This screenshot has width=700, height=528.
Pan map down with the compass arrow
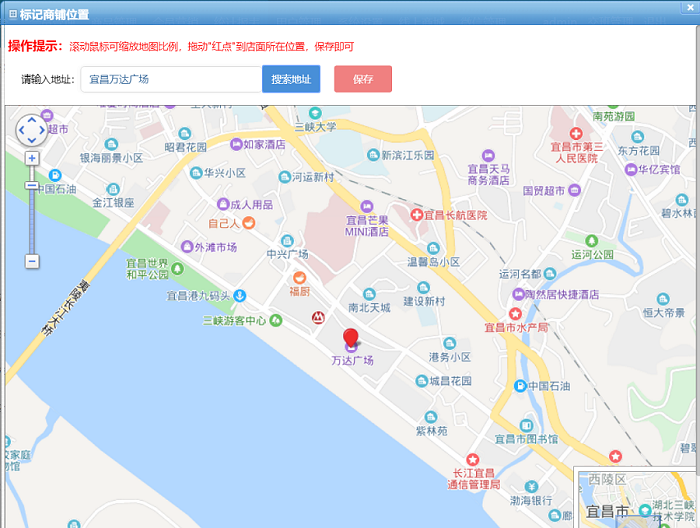point(32,140)
